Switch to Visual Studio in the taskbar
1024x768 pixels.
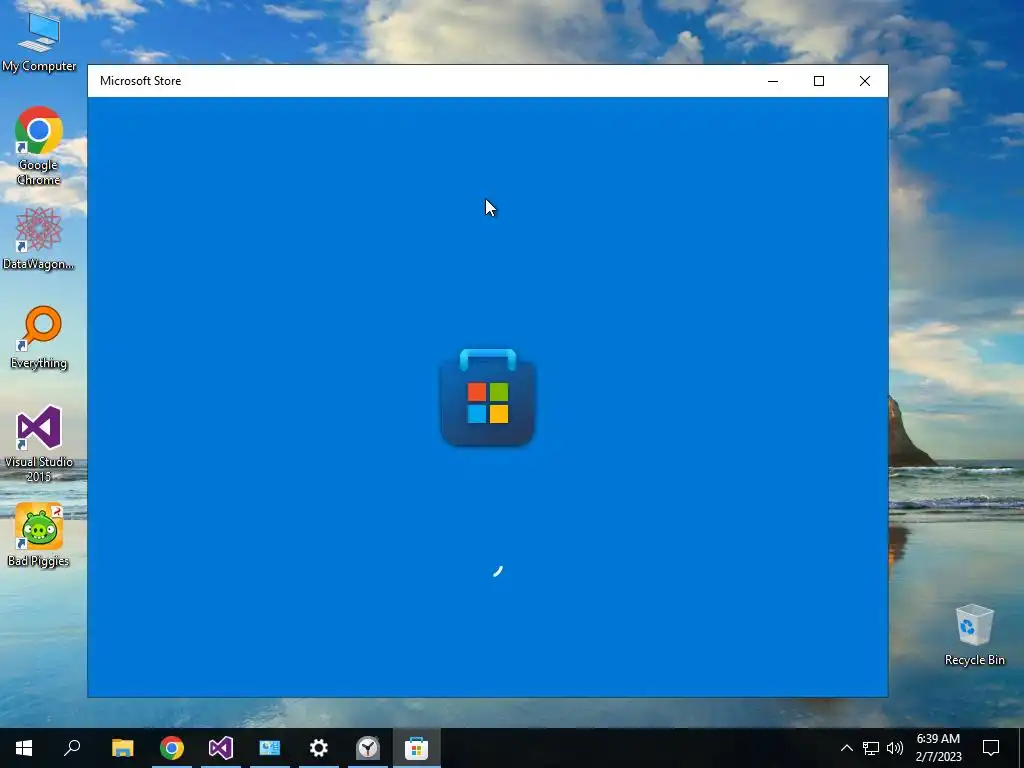pyautogui.click(x=221, y=748)
